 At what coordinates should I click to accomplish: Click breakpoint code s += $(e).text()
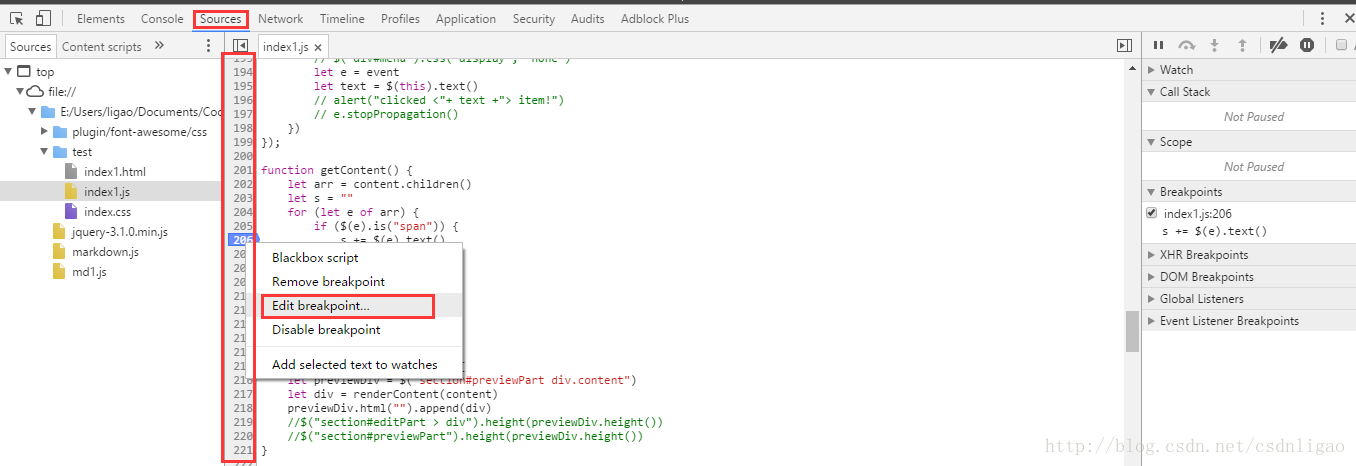pyautogui.click(x=1214, y=231)
